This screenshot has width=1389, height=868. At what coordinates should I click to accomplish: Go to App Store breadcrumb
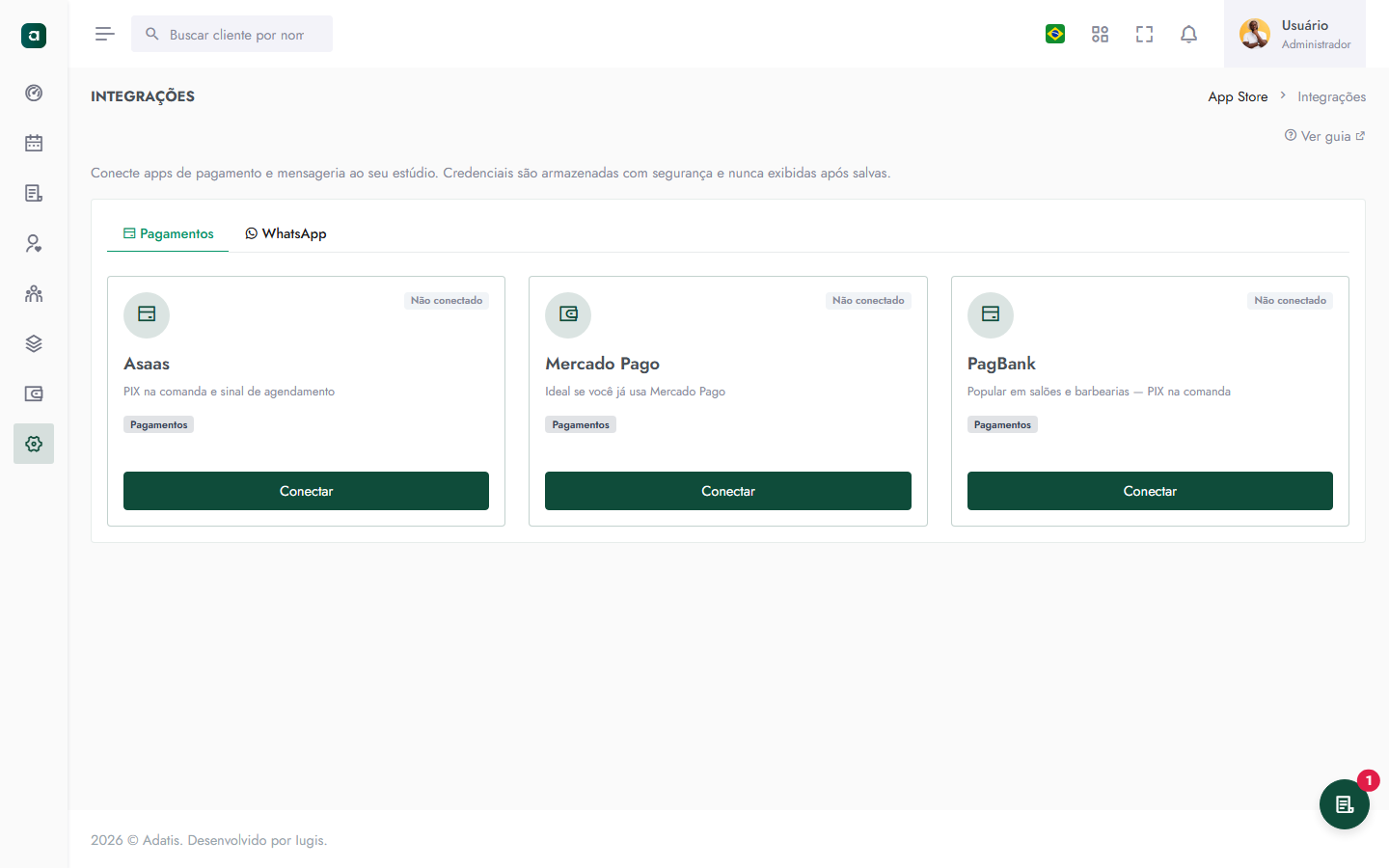pyautogui.click(x=1238, y=96)
